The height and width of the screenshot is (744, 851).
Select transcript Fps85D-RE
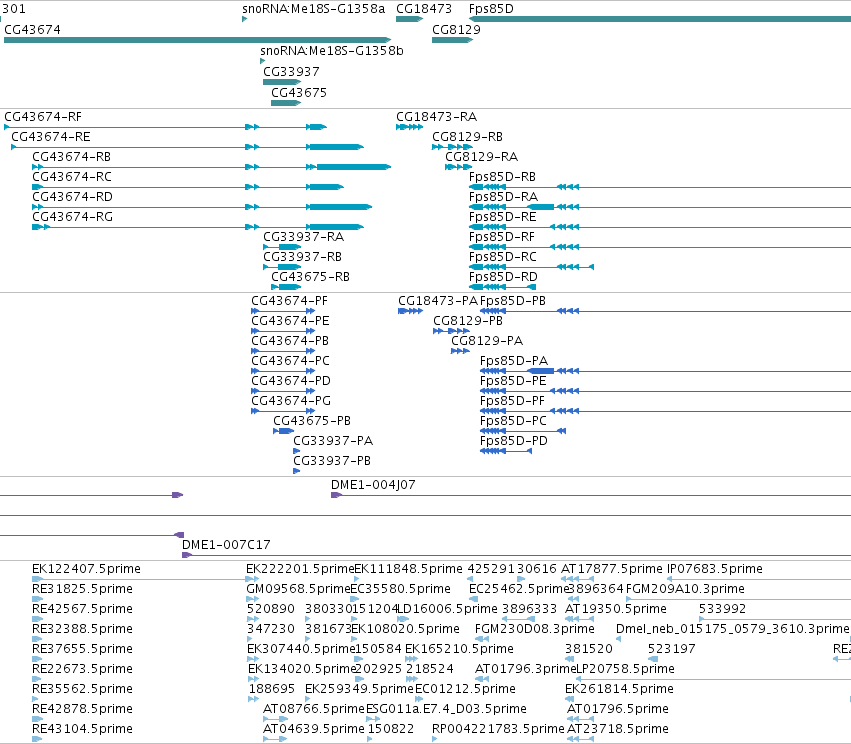[660, 227]
